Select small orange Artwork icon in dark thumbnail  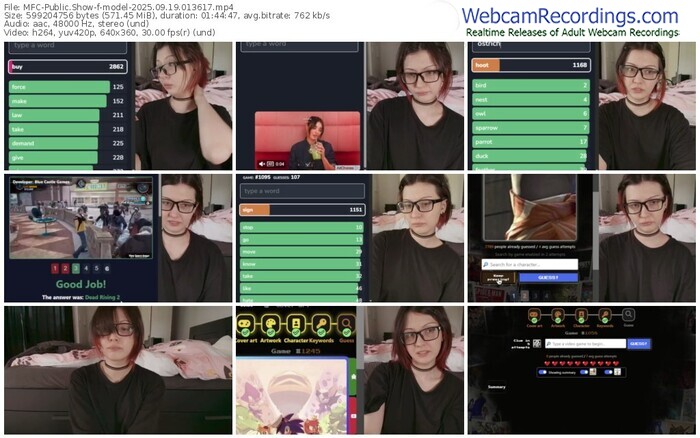(557, 316)
